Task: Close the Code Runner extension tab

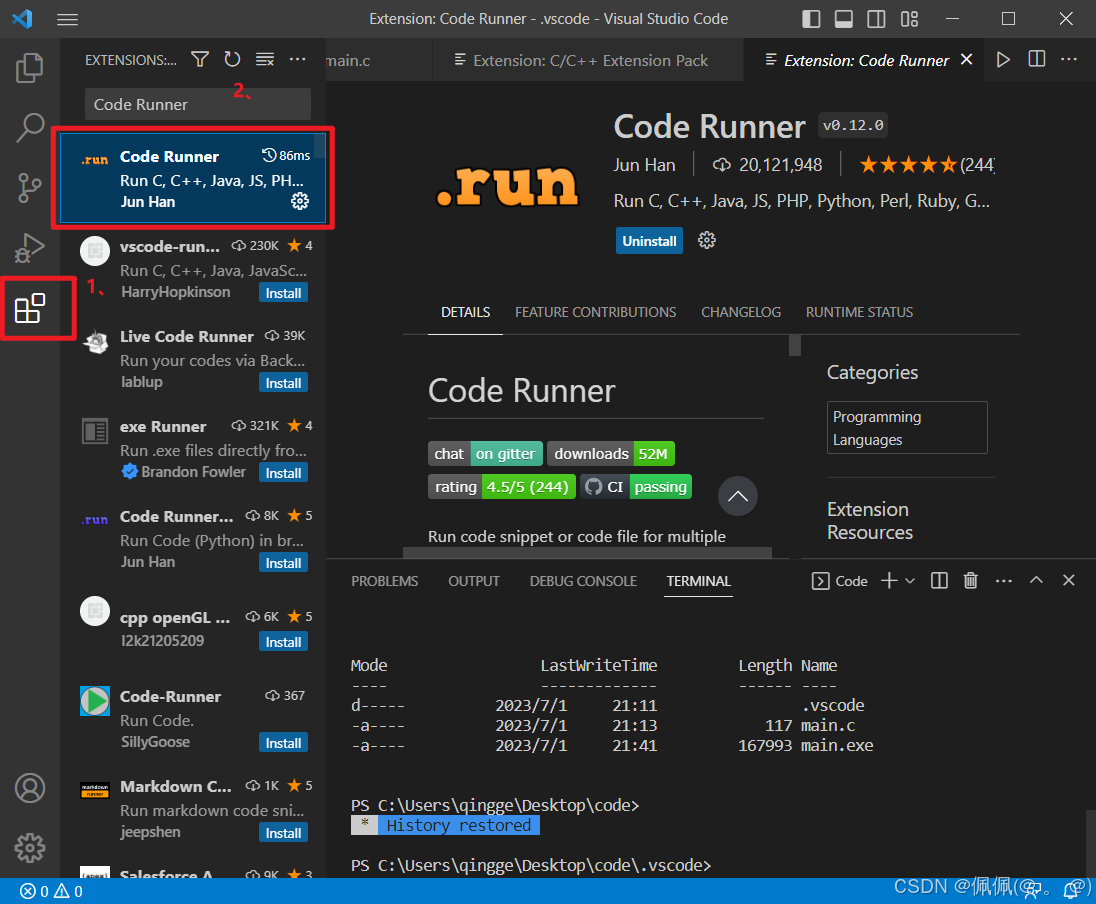Action: tap(966, 59)
